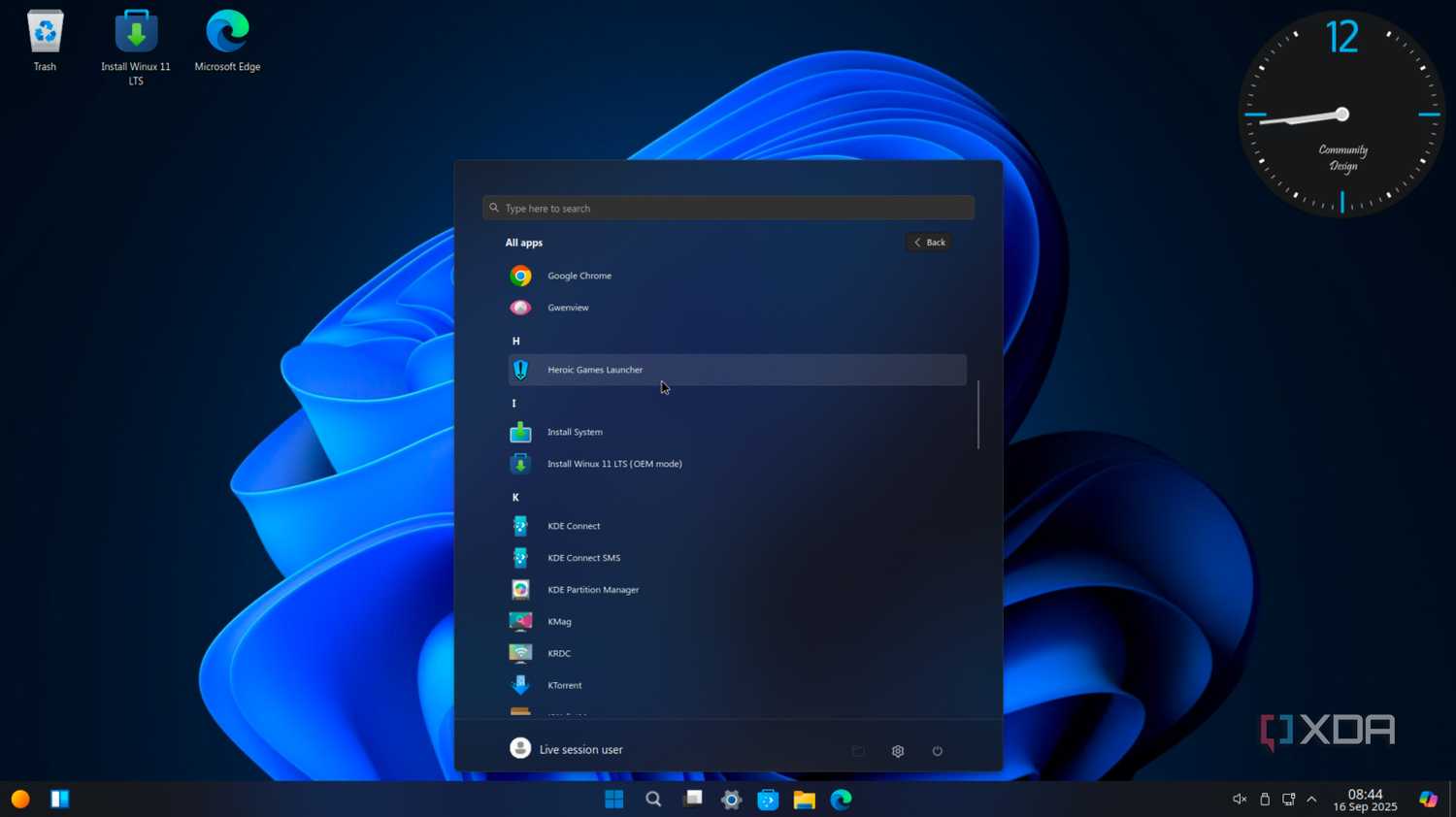Click the Heroic Games Launcher shield icon
1456x817 pixels.
[x=520, y=370]
